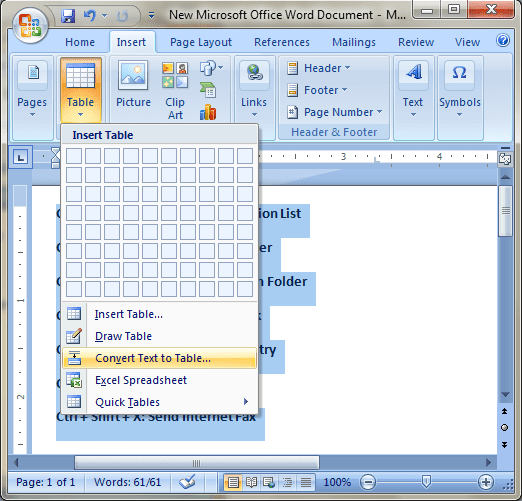Open the Footer dropdown
The height and width of the screenshot is (501, 522).
click(317, 90)
